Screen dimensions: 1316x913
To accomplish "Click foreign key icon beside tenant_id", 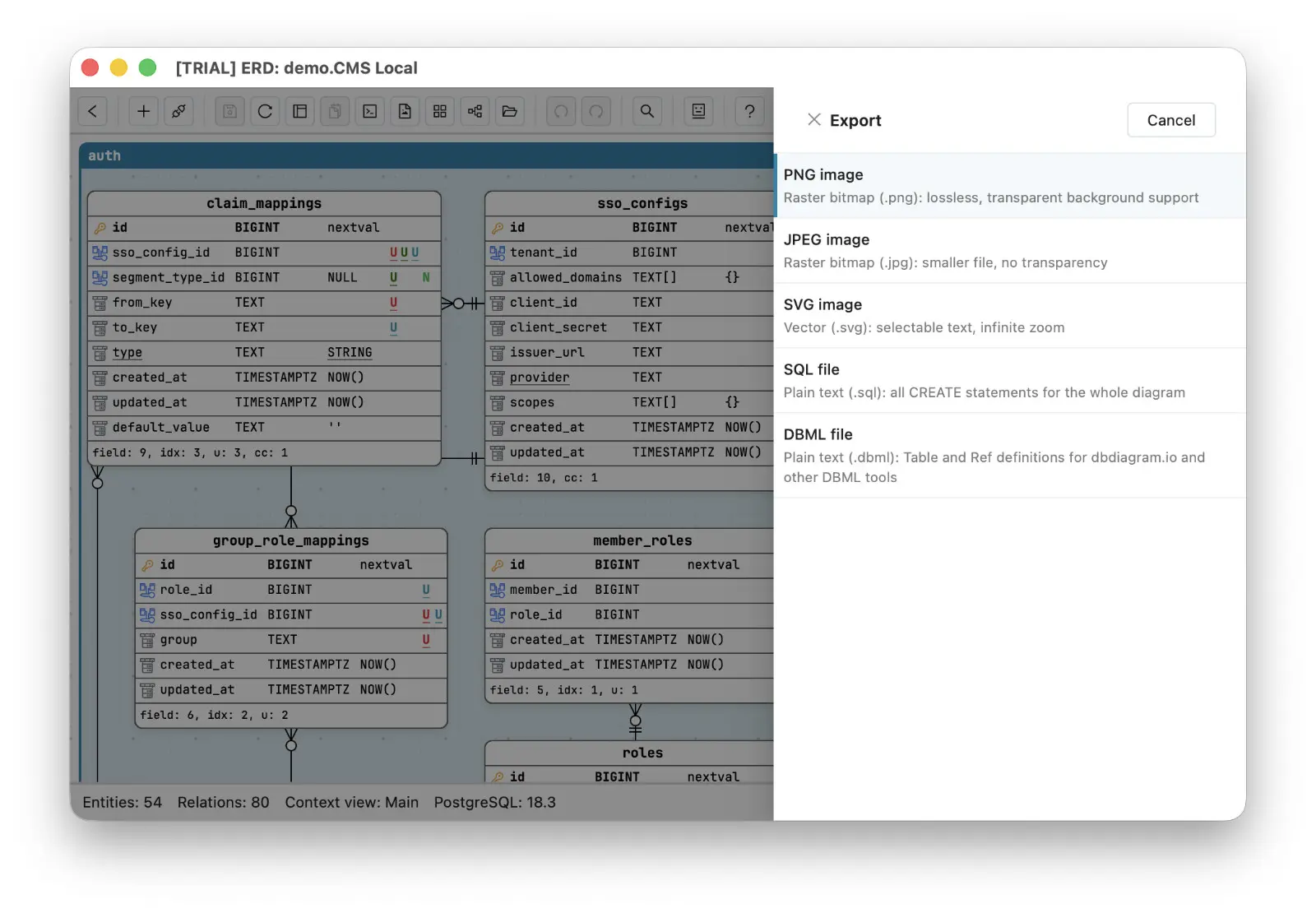I will tap(498, 253).
